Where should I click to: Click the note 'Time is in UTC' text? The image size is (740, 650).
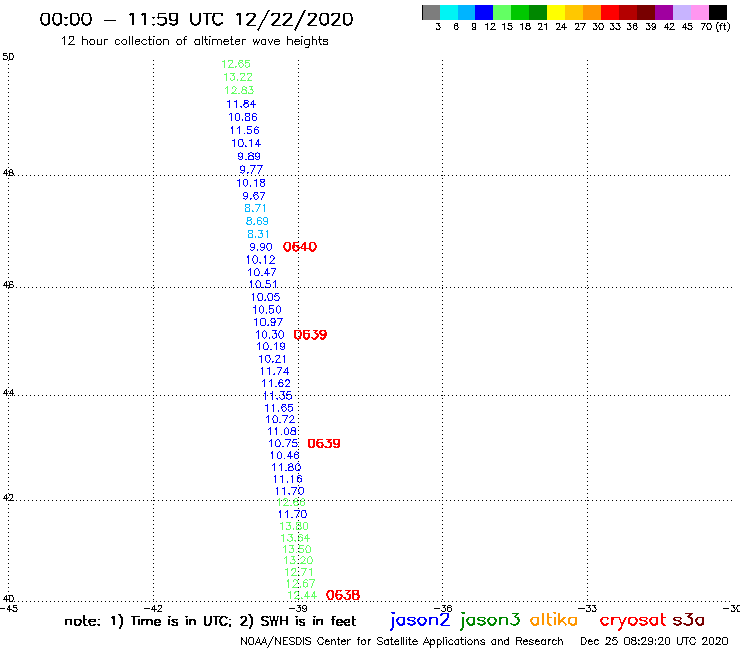(x=181, y=621)
